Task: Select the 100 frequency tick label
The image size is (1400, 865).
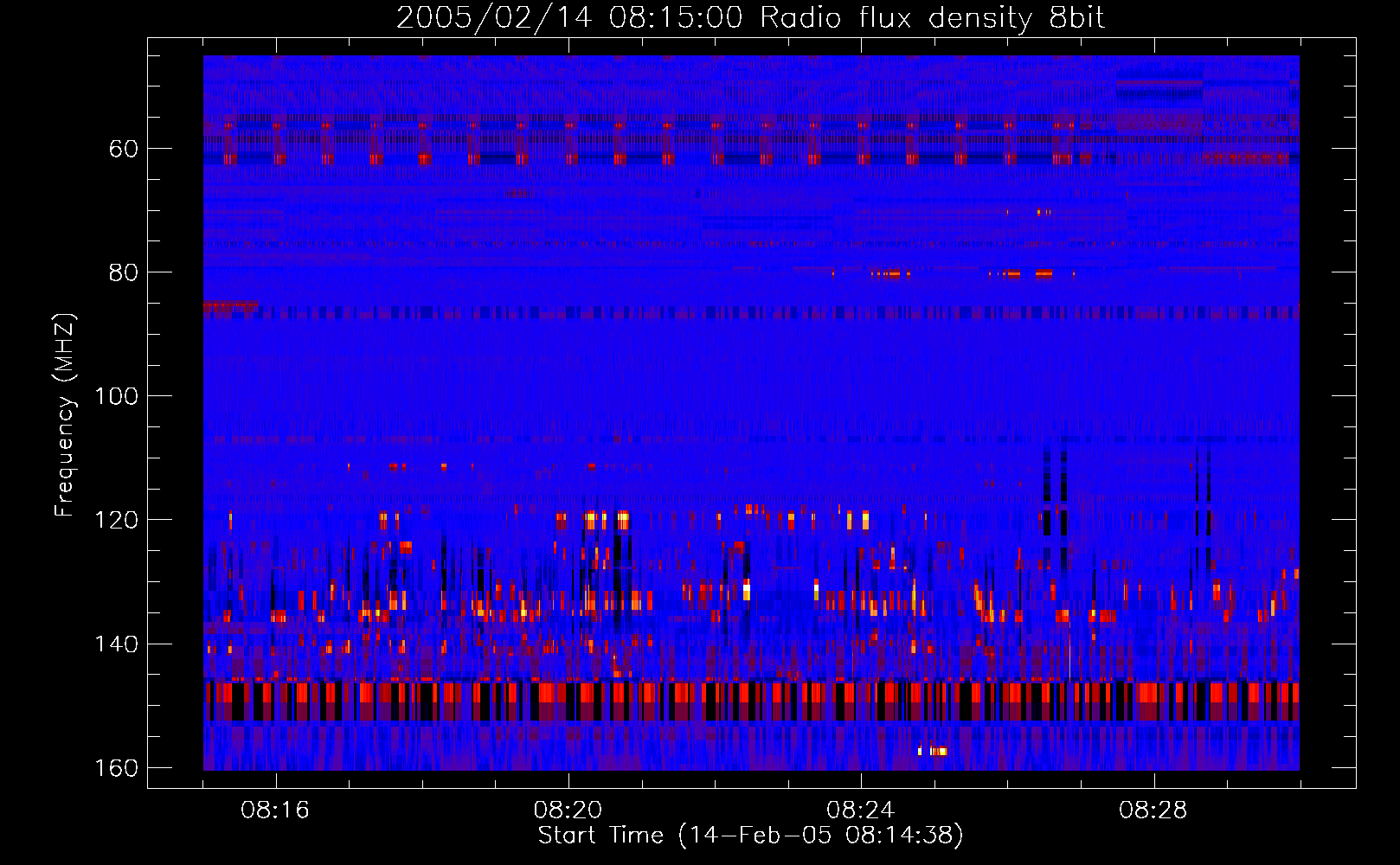Action: (x=116, y=396)
